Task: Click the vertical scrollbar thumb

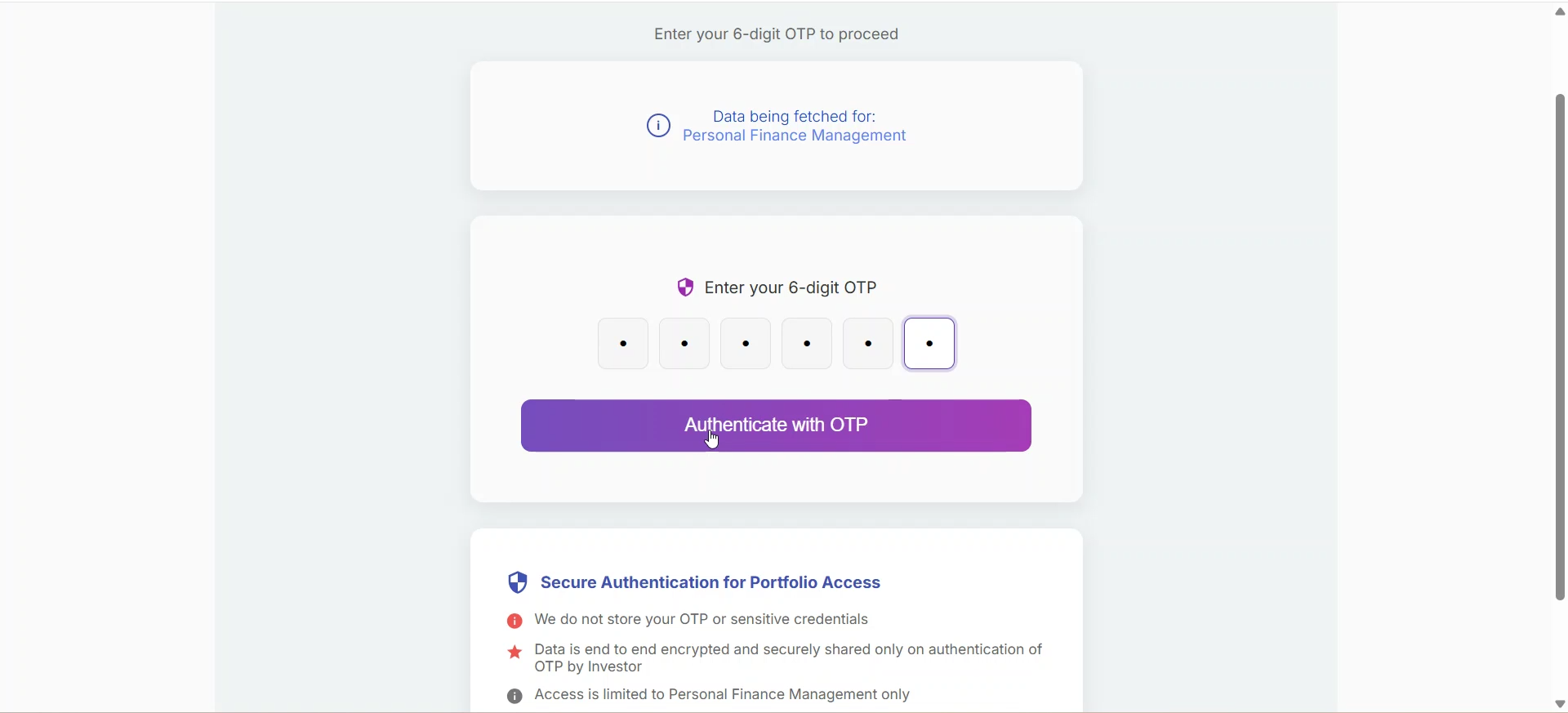Action: (x=1560, y=347)
